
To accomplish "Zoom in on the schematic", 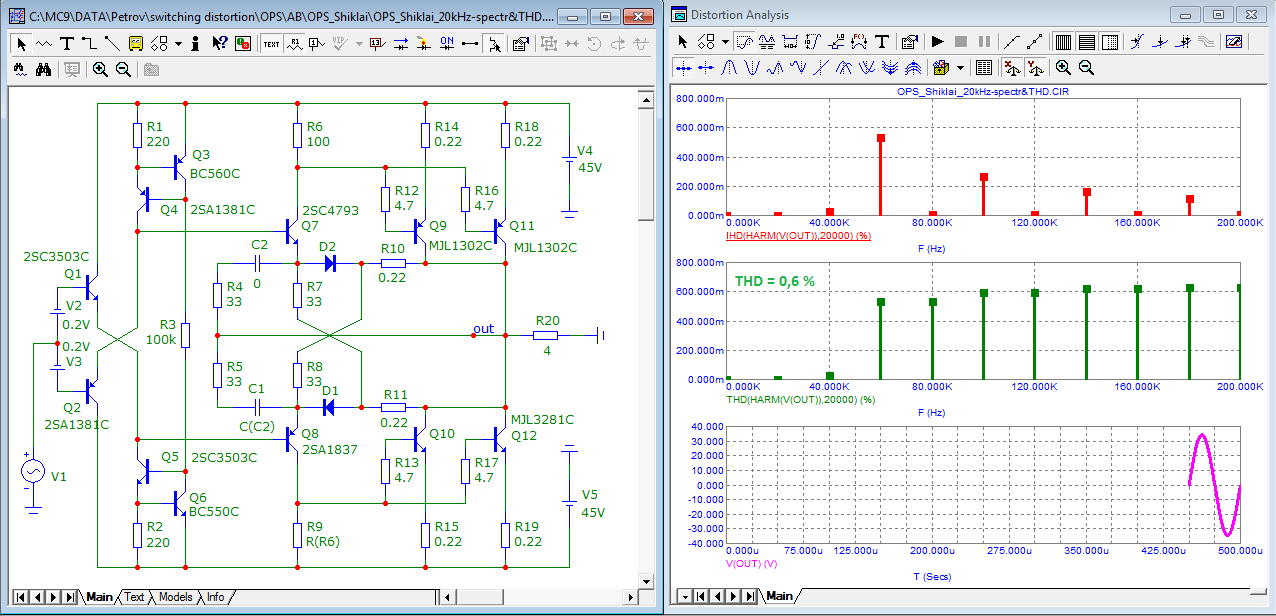I will tap(100, 69).
